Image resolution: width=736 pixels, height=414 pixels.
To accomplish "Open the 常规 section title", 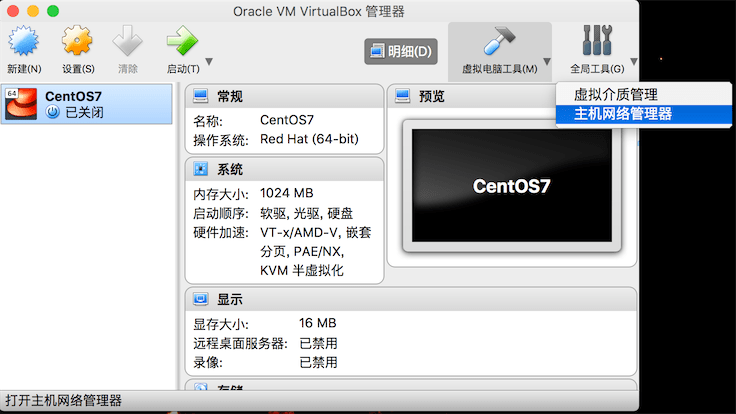I will (x=230, y=97).
